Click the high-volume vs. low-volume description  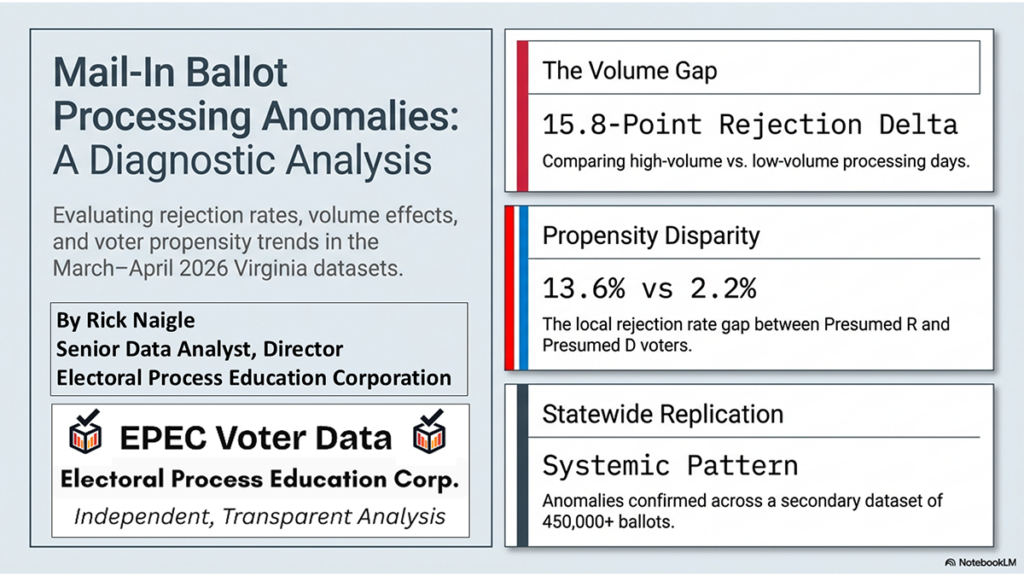[x=755, y=160]
